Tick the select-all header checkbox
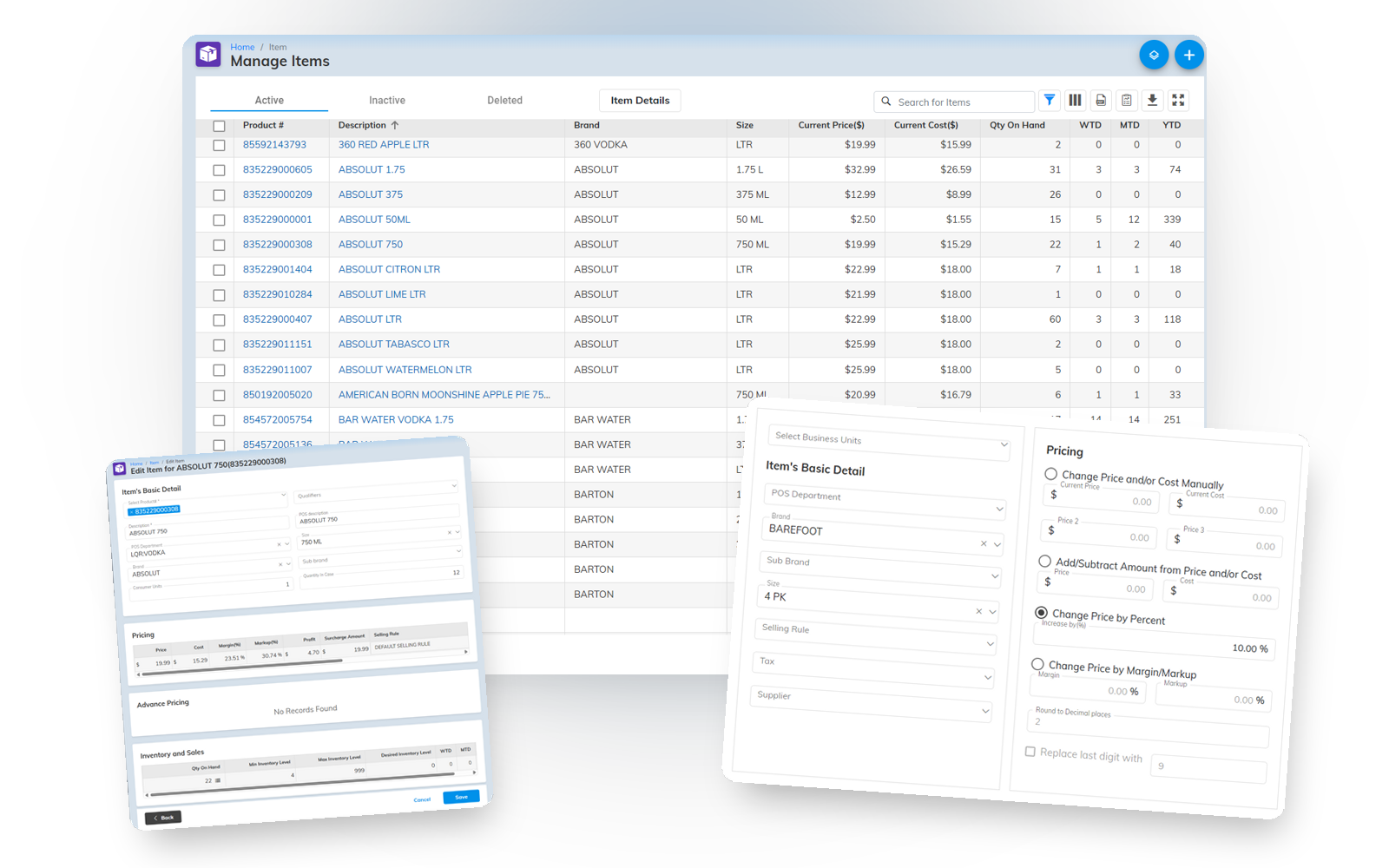Viewport: 1389px width, 868px height. coord(219,126)
